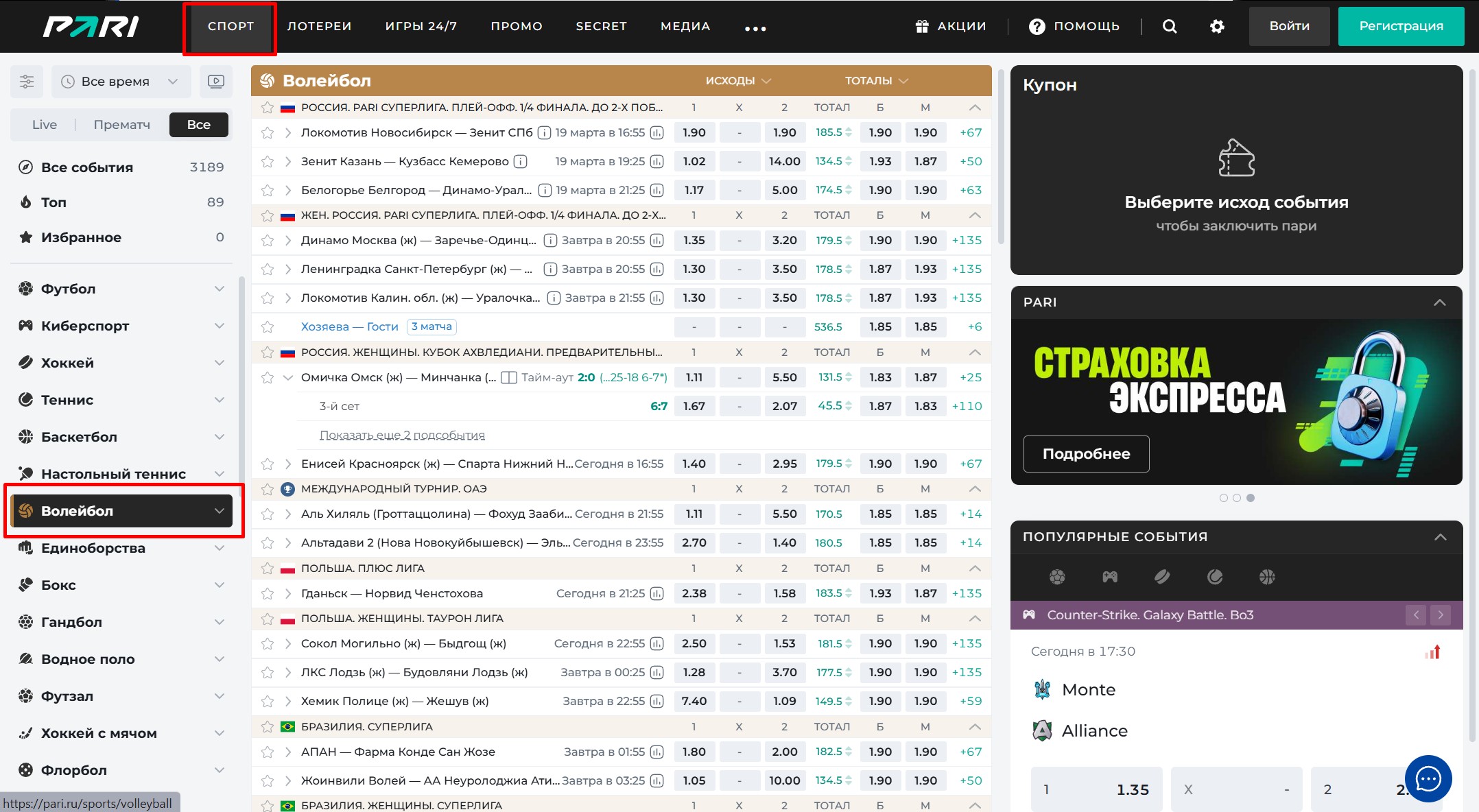Select the Прематч tab

pyautogui.click(x=122, y=125)
